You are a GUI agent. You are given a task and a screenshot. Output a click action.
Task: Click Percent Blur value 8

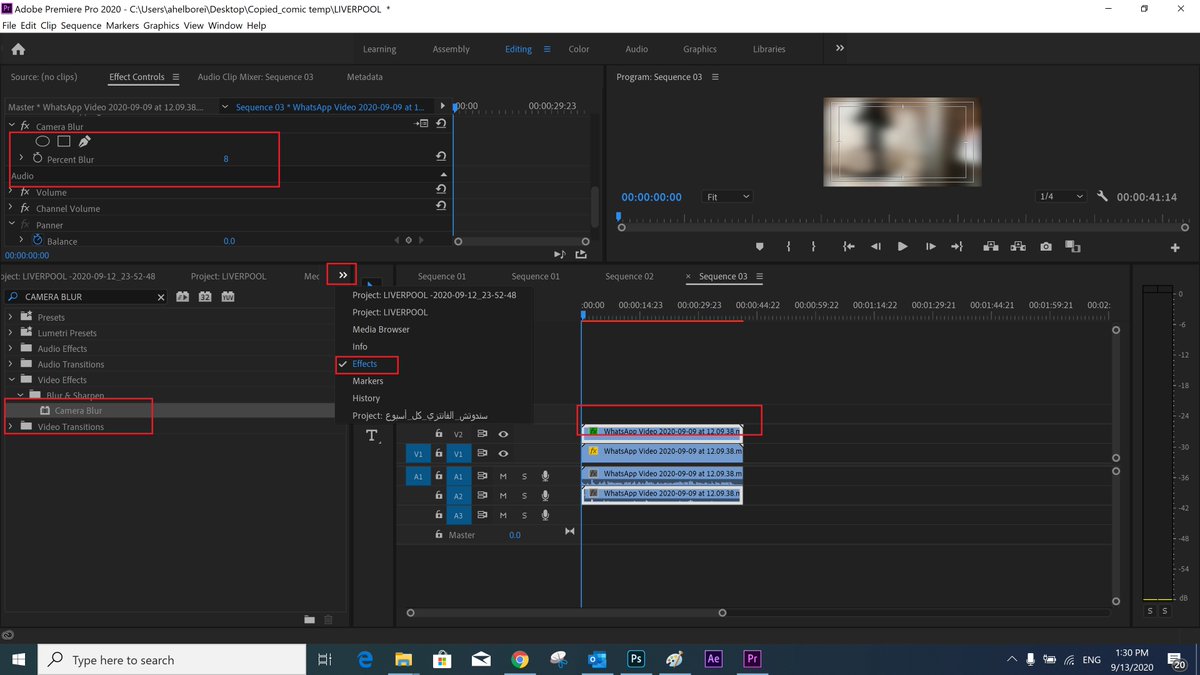[226, 159]
